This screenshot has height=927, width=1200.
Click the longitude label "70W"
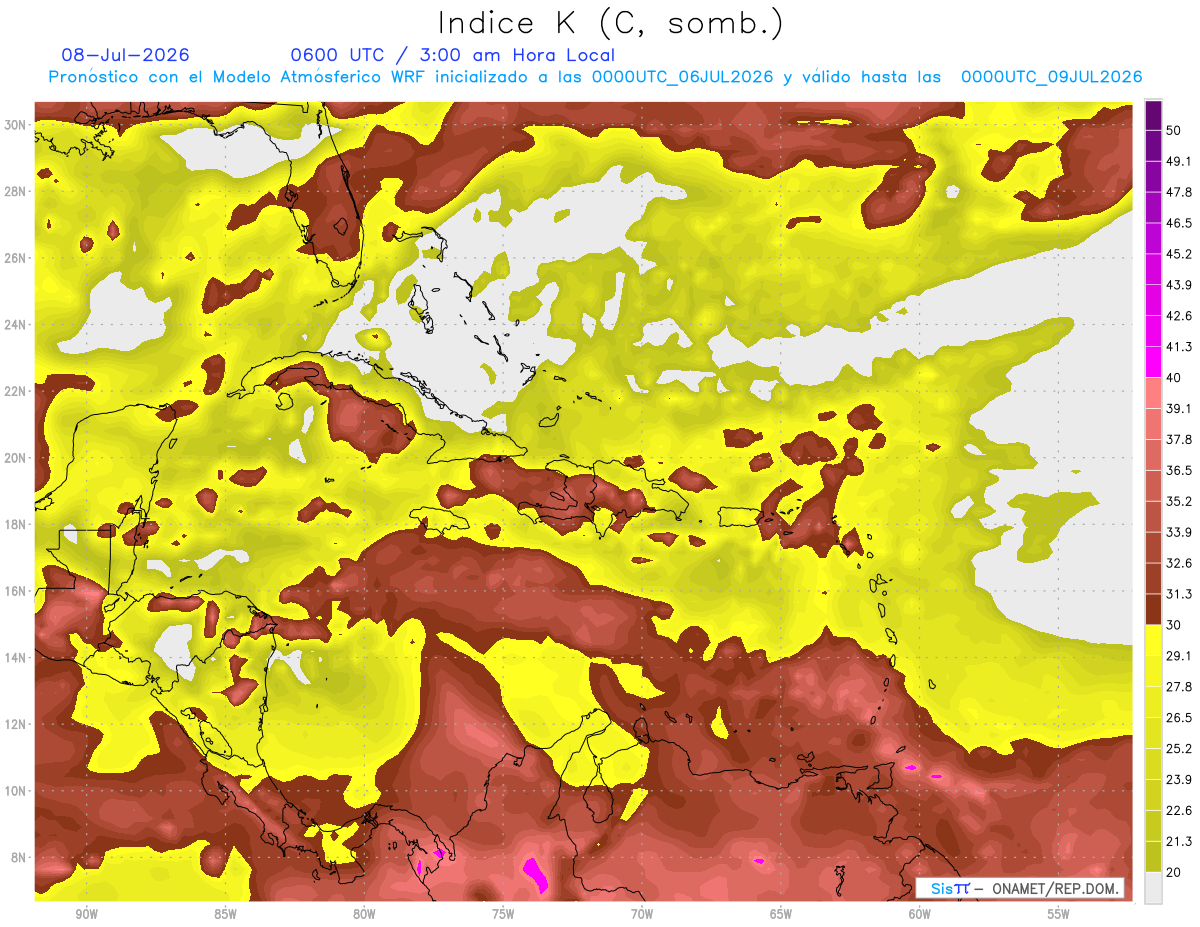642,914
